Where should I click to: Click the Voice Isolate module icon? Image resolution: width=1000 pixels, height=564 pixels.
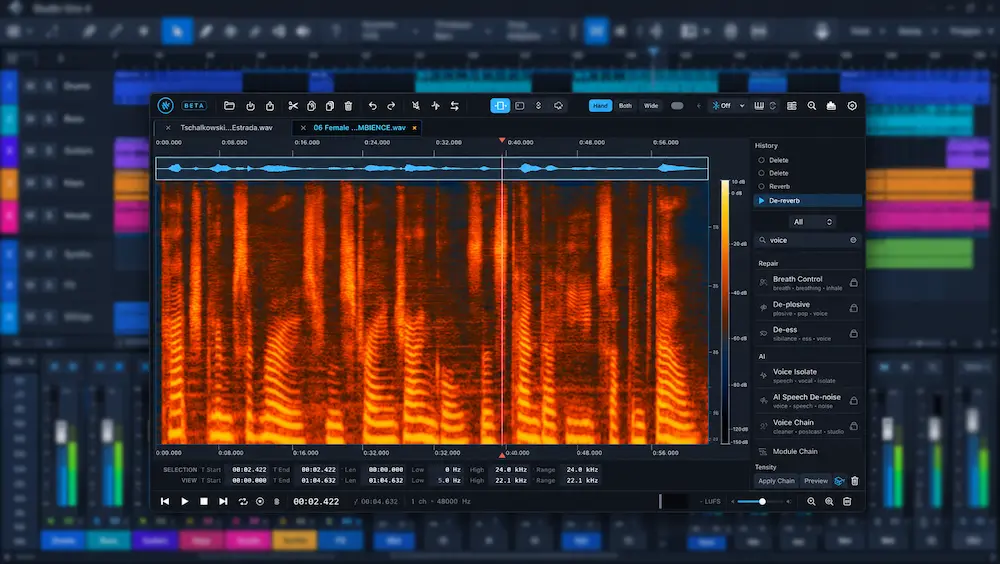(763, 376)
